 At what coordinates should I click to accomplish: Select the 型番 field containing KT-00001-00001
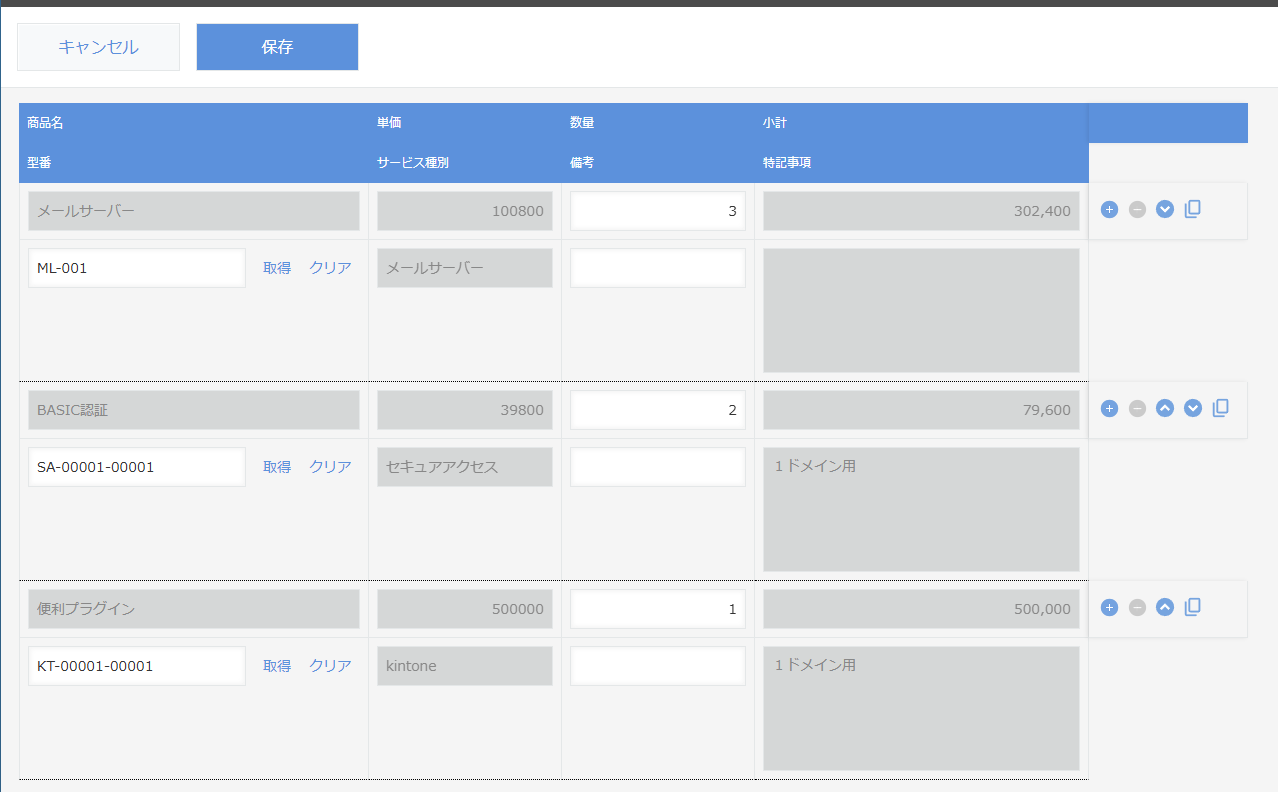click(x=137, y=666)
